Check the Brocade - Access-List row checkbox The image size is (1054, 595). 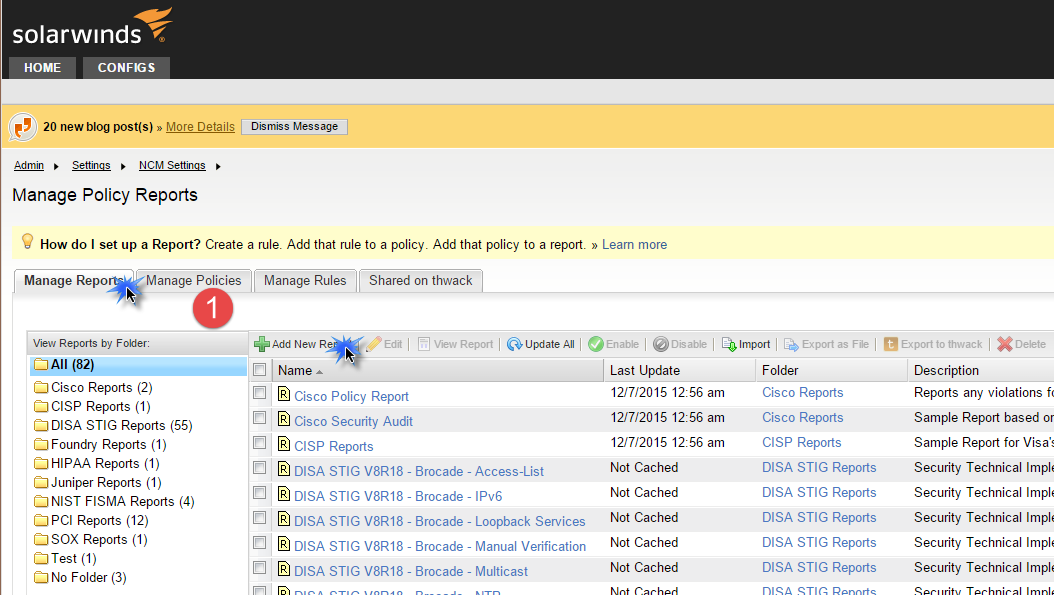(259, 467)
